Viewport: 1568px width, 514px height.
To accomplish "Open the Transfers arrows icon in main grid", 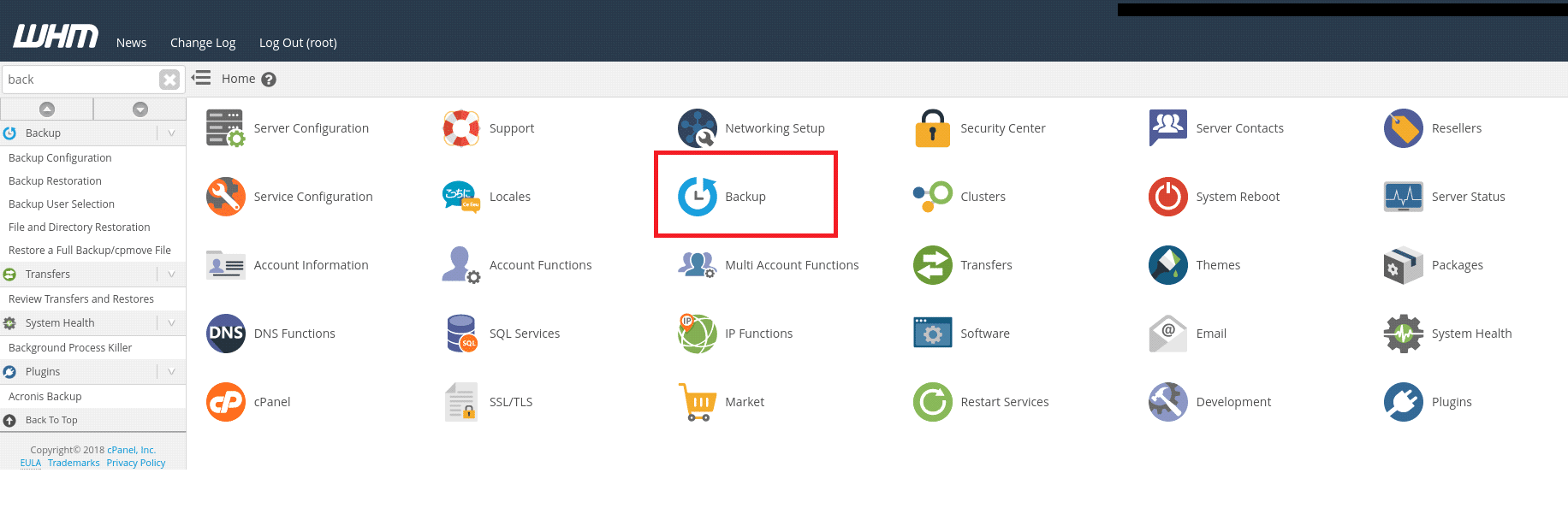I will (933, 265).
